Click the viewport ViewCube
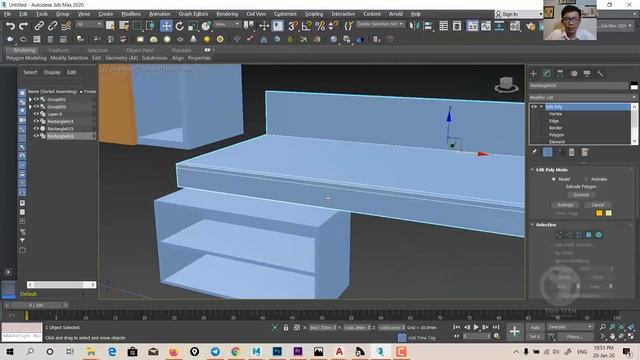The height and width of the screenshot is (360, 640). (507, 84)
